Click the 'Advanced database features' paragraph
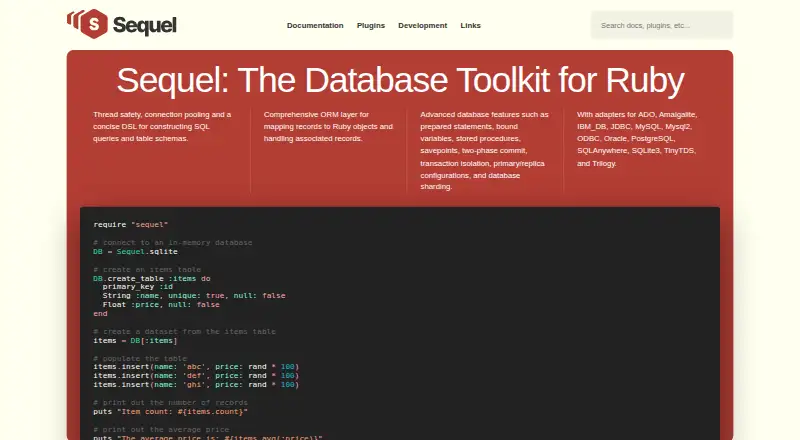Viewport: 800px width, 440px height. 484,151
